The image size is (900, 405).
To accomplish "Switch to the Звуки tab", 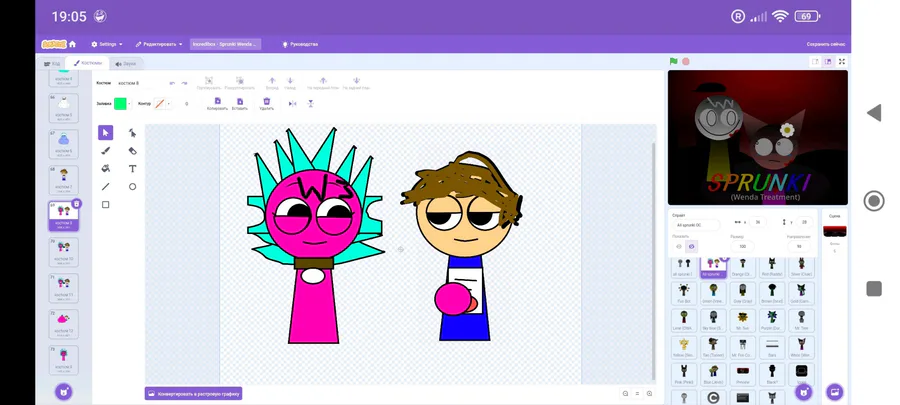I will [x=125, y=64].
